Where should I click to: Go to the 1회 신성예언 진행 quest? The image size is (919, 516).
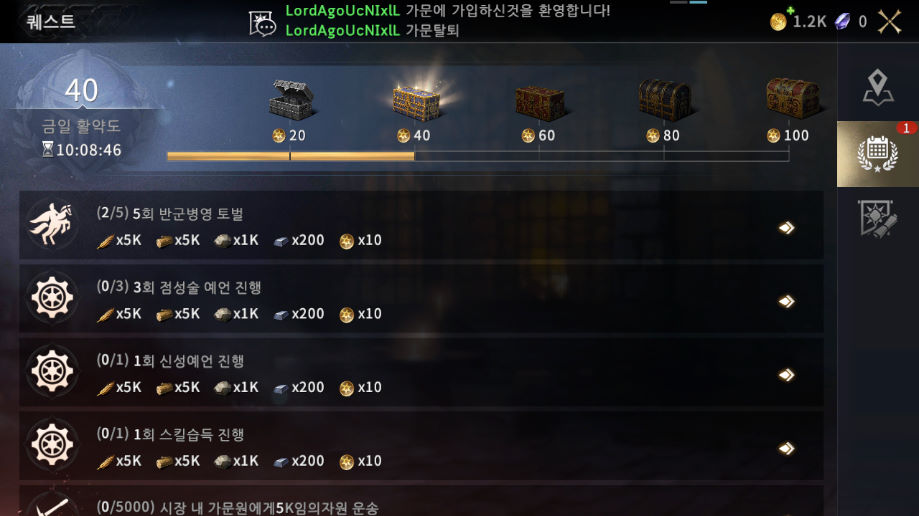(787, 375)
